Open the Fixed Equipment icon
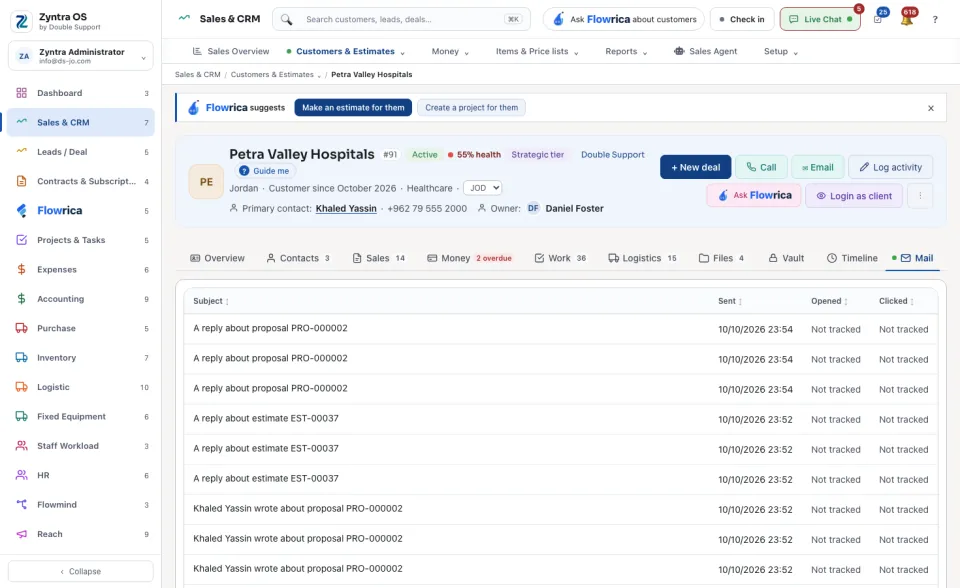 tap(21, 416)
